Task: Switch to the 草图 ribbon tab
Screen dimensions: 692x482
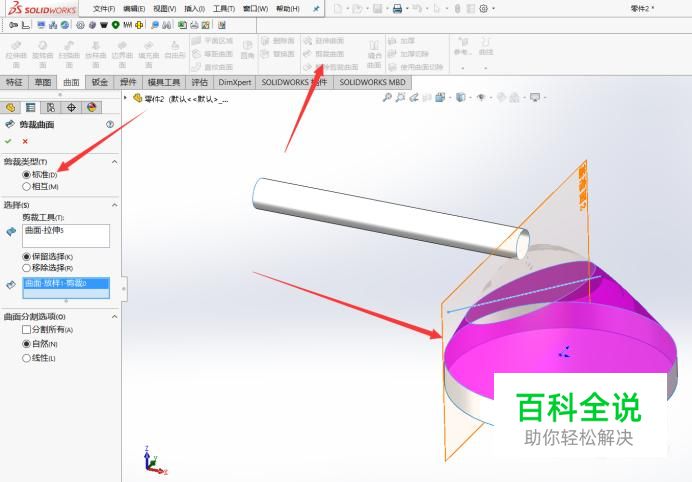Action: click(43, 82)
